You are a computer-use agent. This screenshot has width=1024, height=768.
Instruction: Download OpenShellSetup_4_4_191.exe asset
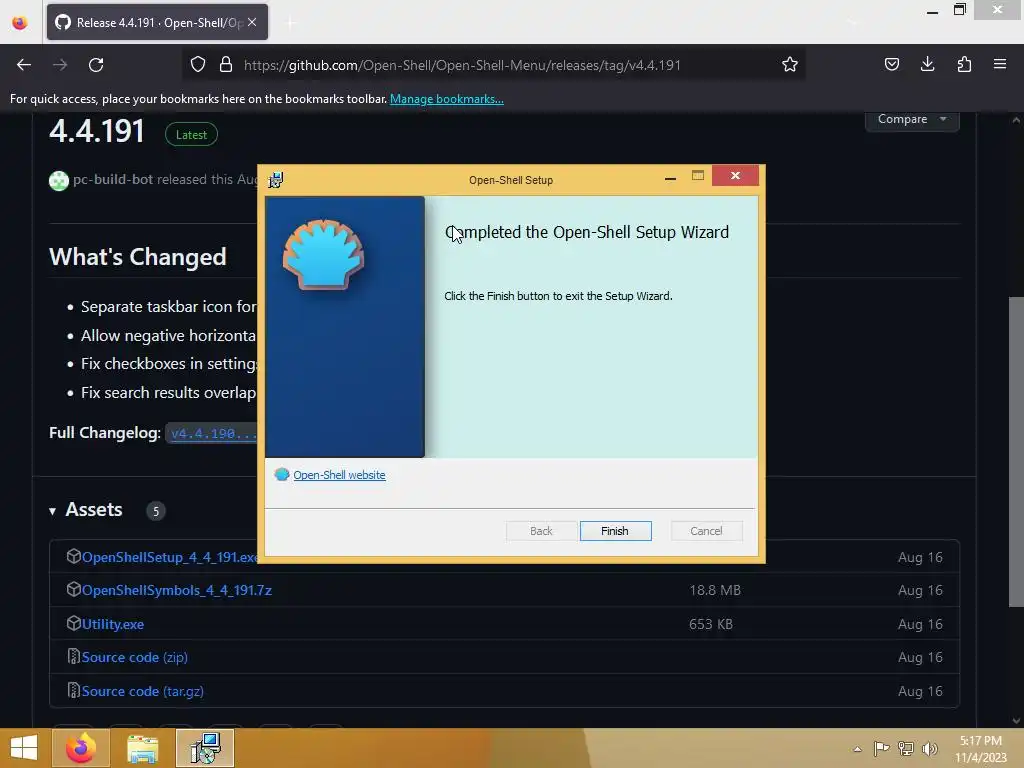[169, 557]
